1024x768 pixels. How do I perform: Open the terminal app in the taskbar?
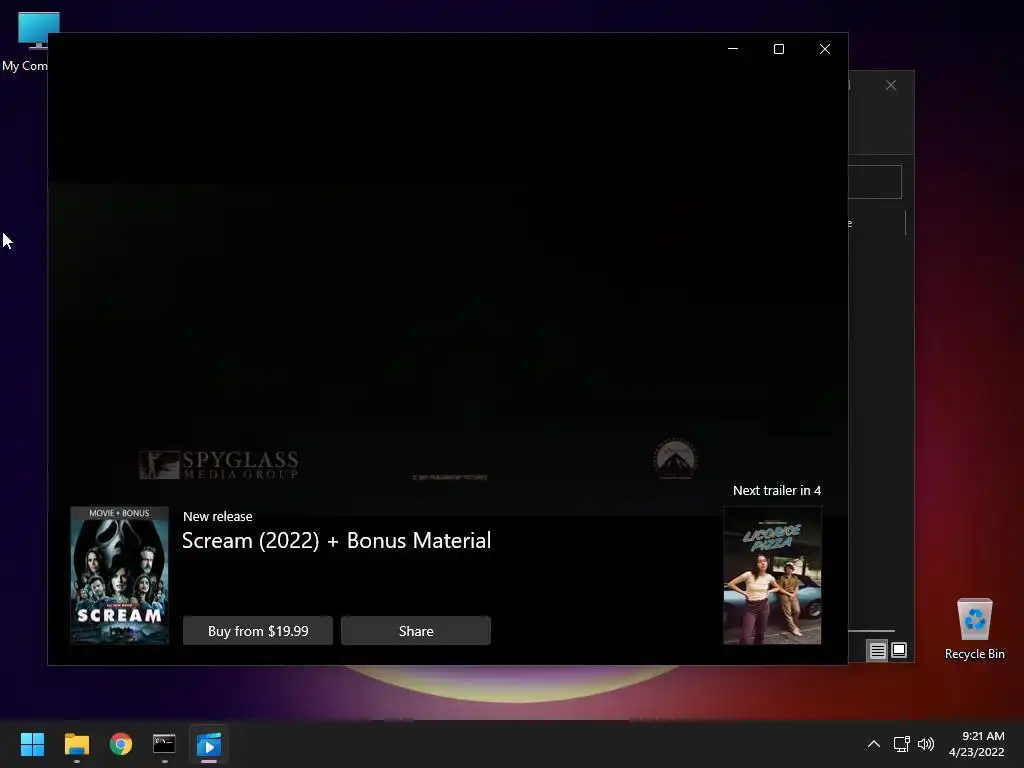[165, 744]
